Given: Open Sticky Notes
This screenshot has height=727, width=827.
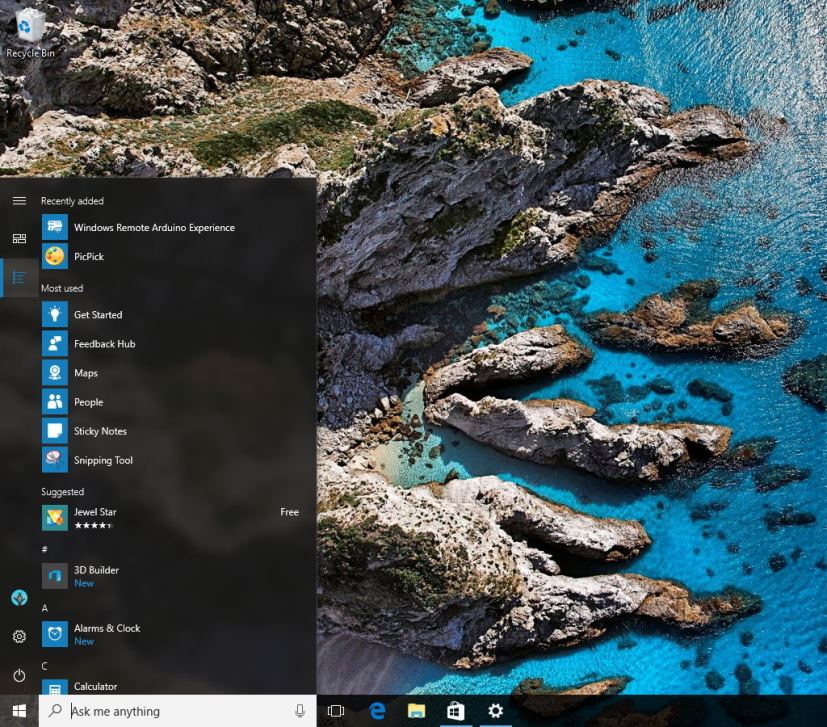Looking at the screenshot, I should [100, 430].
